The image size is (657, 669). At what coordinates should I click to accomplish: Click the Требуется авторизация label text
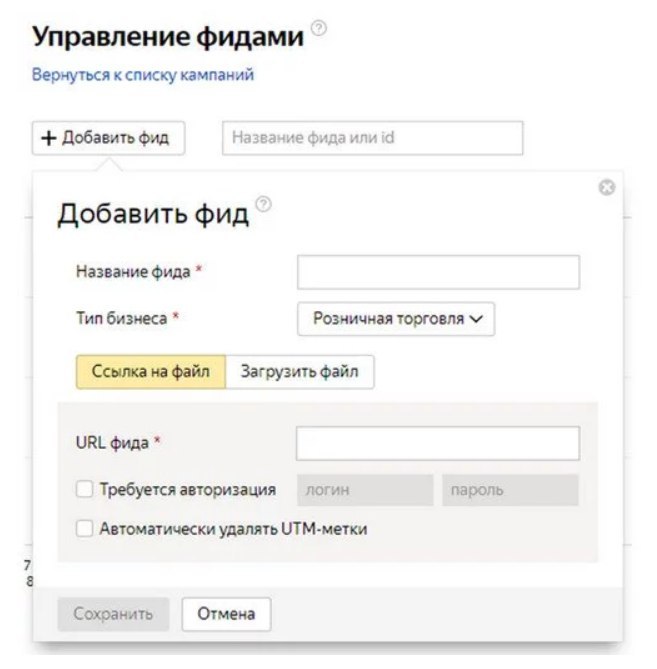point(187,490)
